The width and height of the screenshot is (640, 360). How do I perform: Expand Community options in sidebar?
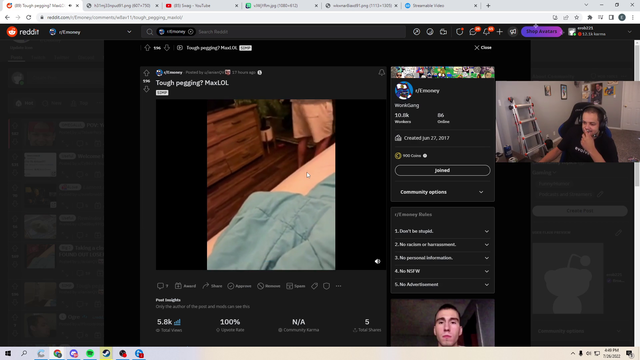point(442,192)
